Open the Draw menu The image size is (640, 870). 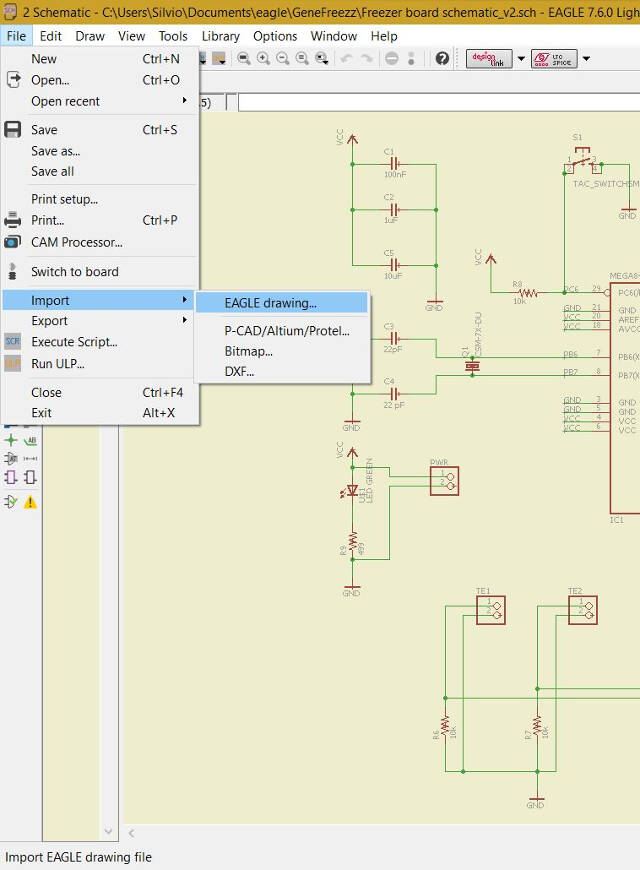90,36
